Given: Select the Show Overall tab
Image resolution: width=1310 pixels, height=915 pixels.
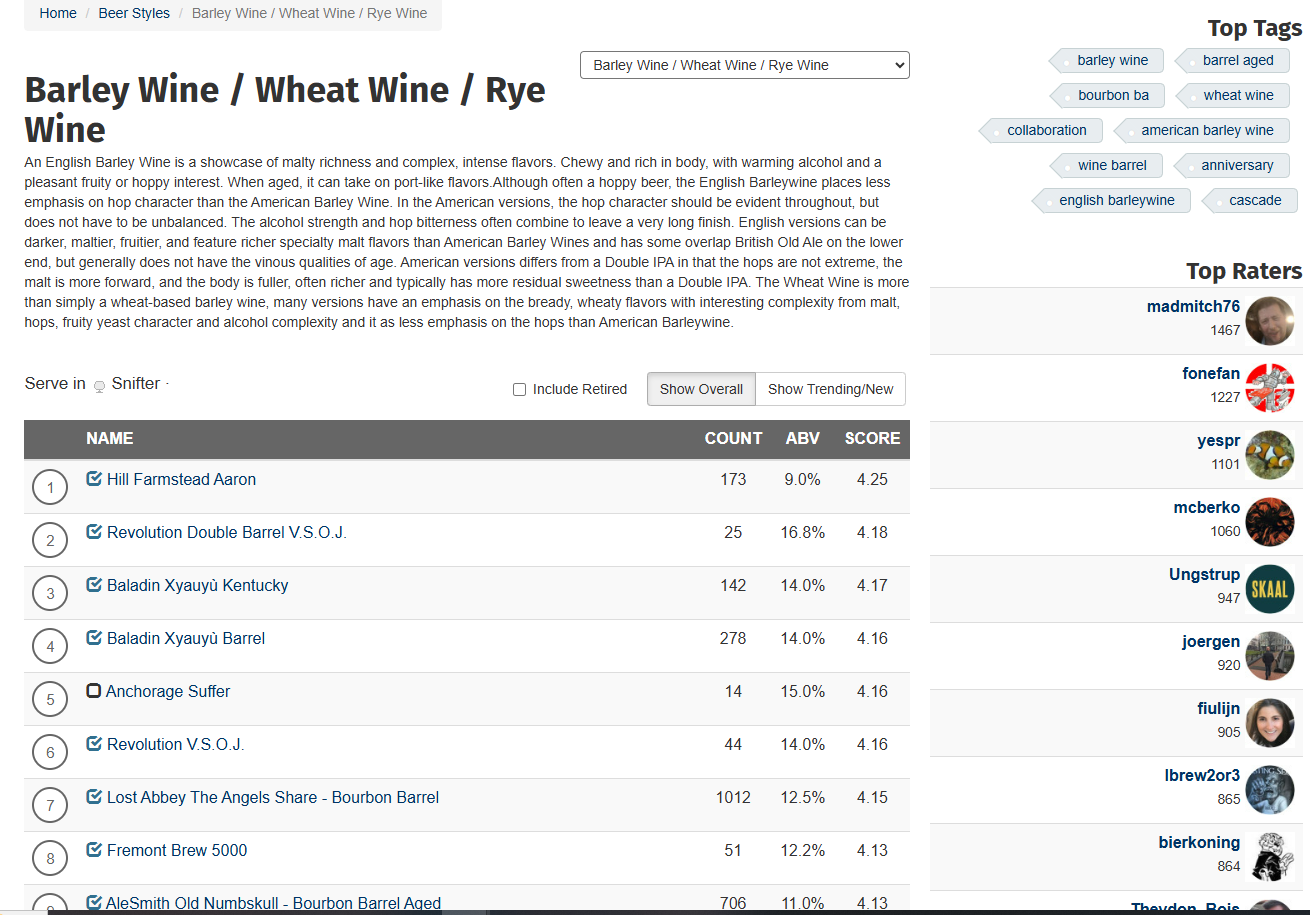Looking at the screenshot, I should pyautogui.click(x=701, y=389).
